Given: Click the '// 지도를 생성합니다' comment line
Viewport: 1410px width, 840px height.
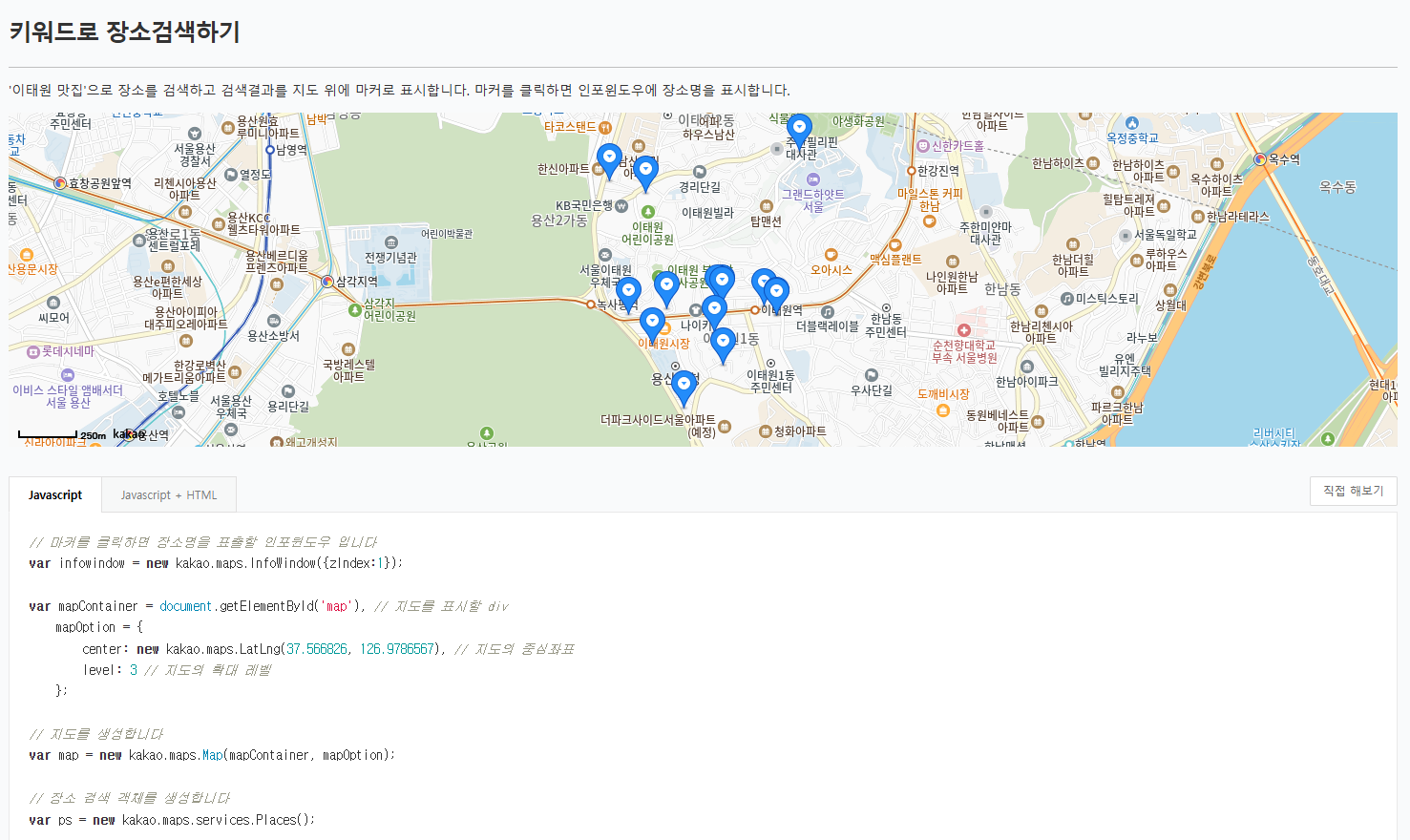Looking at the screenshot, I should [x=96, y=734].
